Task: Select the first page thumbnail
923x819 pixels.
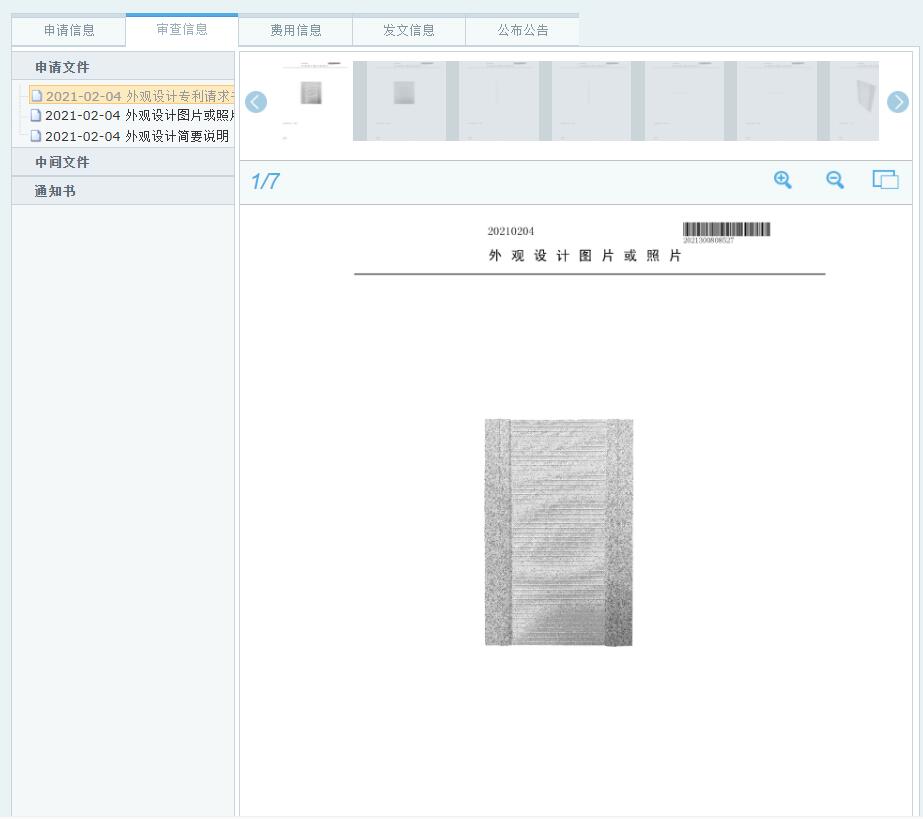Action: coord(311,101)
